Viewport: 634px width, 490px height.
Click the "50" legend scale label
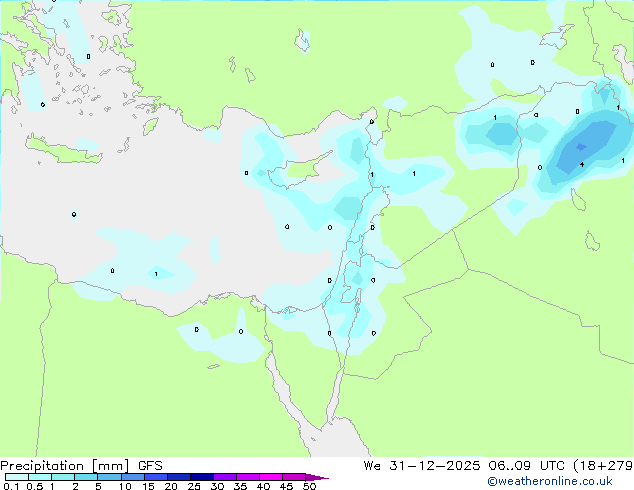pyautogui.click(x=309, y=486)
